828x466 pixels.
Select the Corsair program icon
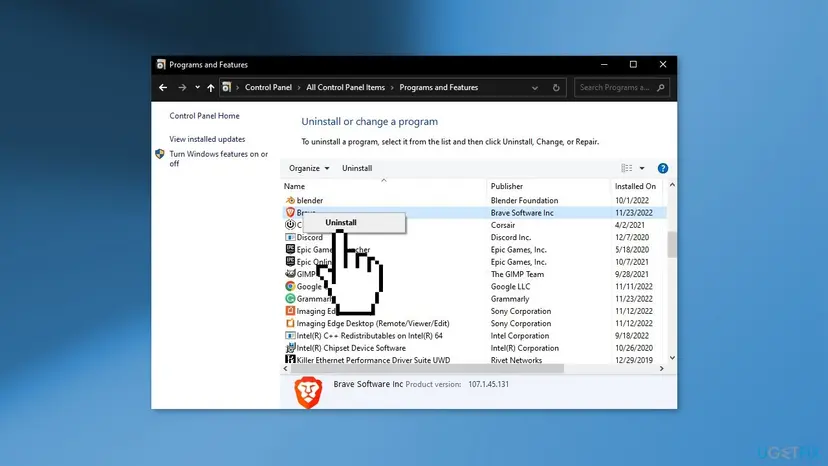click(290, 225)
